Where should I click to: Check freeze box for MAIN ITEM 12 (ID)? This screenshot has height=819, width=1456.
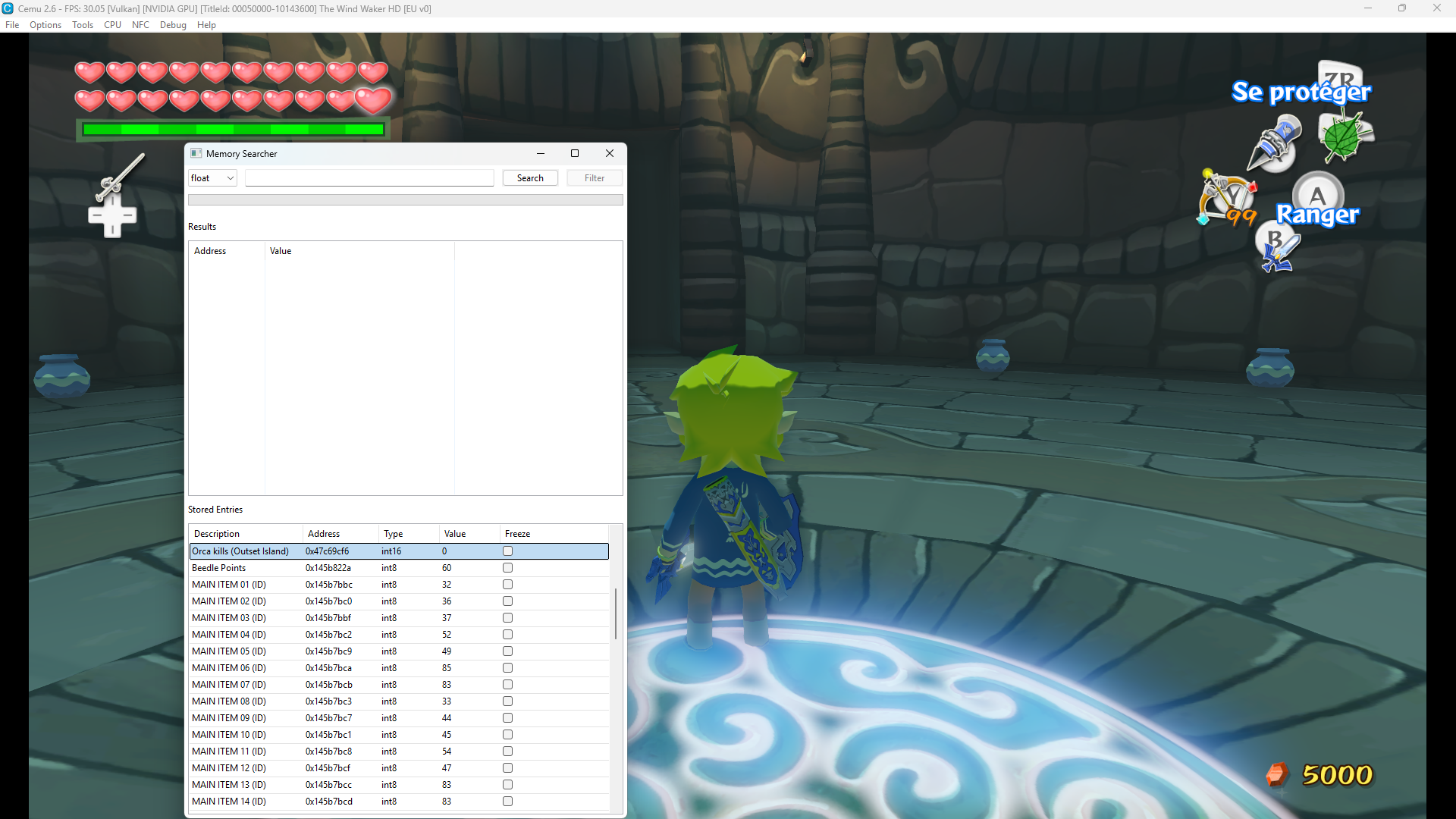(507, 768)
